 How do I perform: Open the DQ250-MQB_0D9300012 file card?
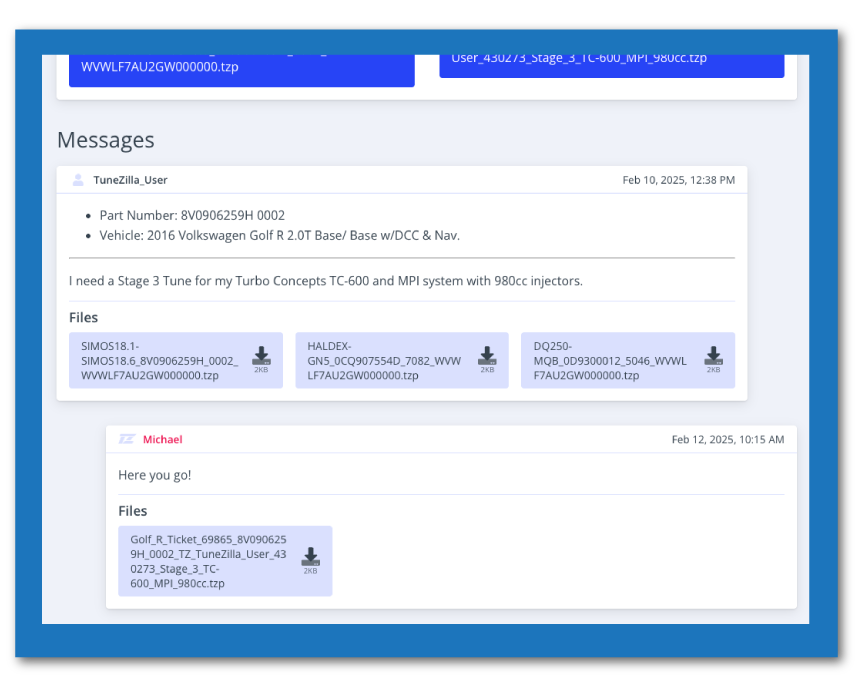click(628, 360)
